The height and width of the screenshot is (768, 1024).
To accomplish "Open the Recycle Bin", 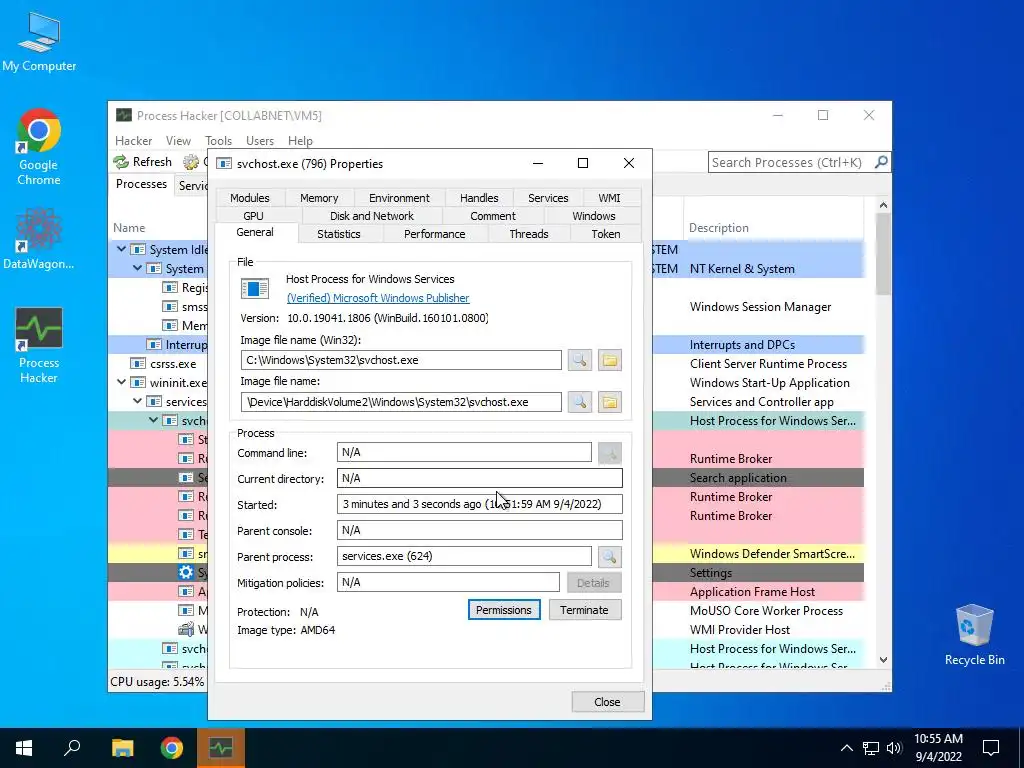I will click(974, 634).
